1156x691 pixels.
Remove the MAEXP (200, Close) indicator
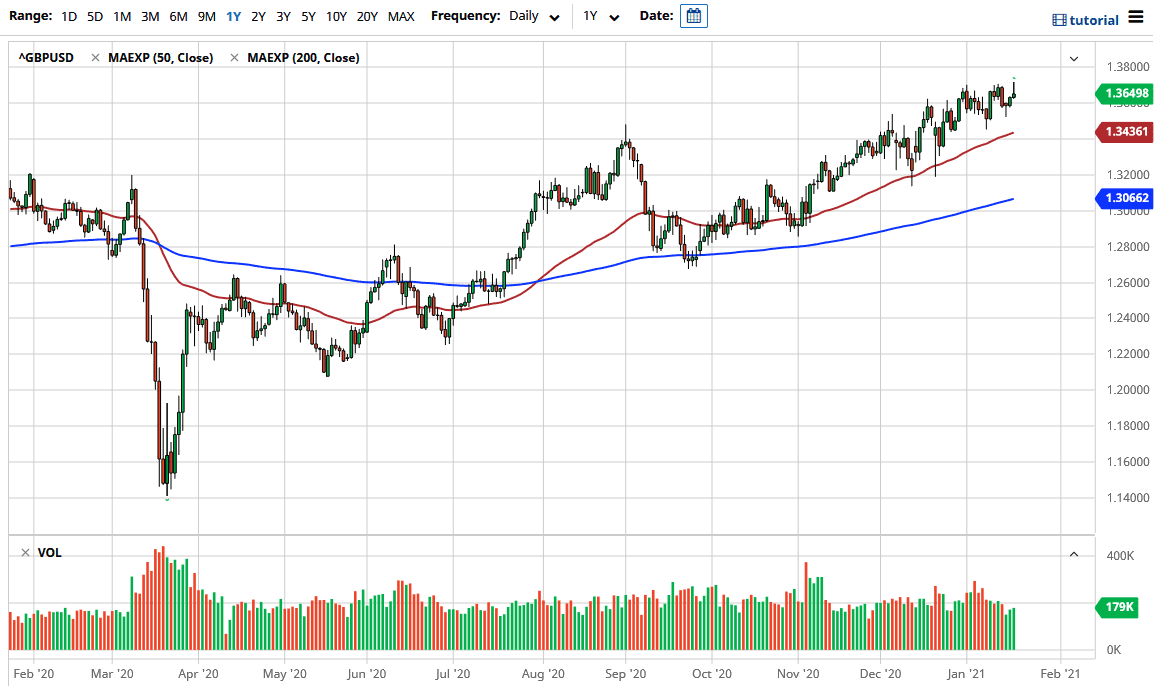[x=235, y=58]
